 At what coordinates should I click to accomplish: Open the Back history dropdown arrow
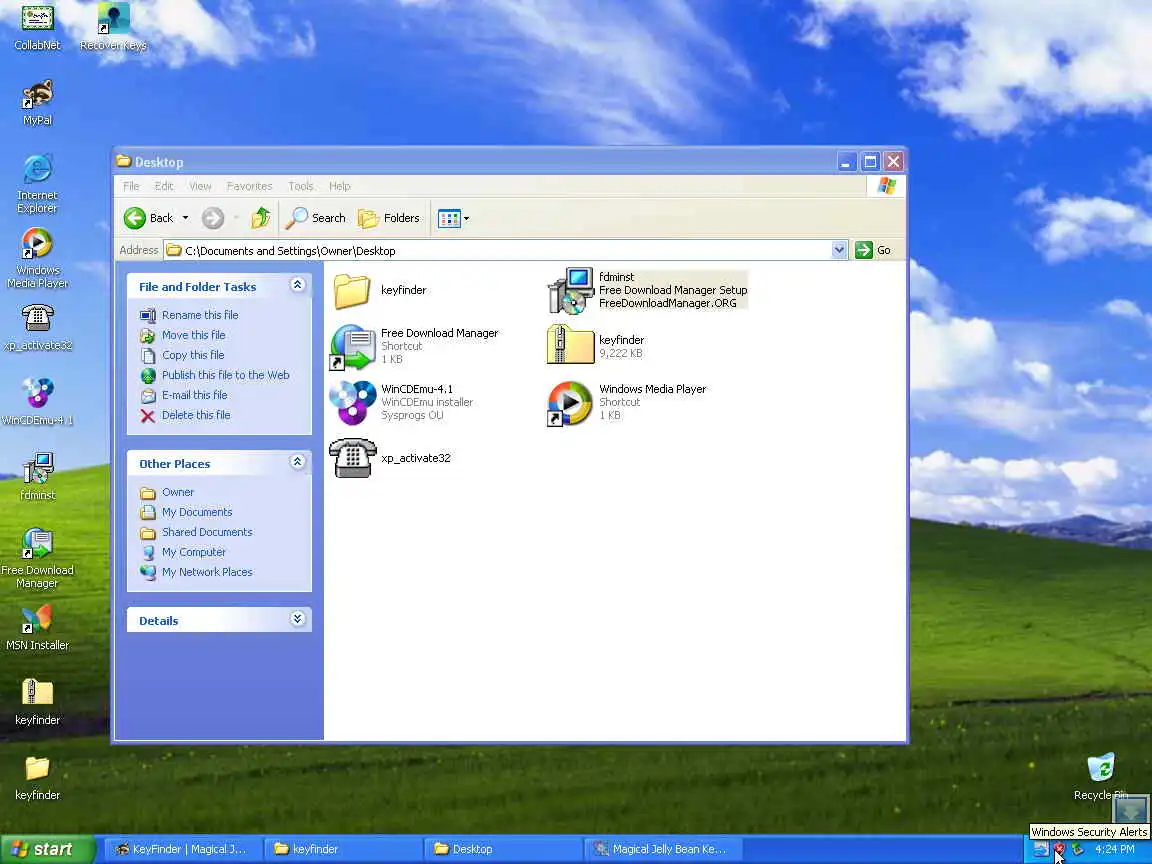point(185,217)
